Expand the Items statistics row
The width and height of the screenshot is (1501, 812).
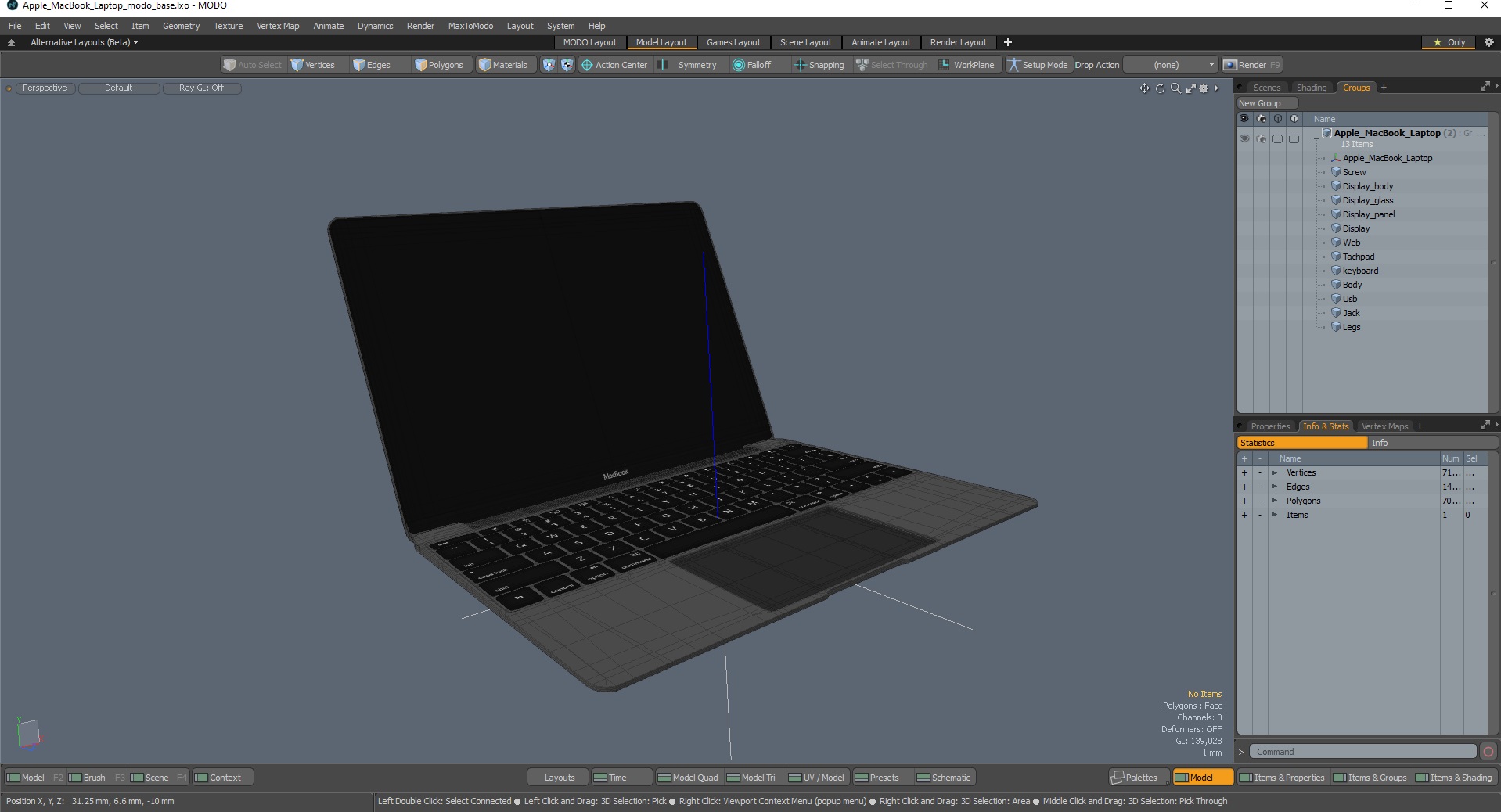pos(1274,515)
